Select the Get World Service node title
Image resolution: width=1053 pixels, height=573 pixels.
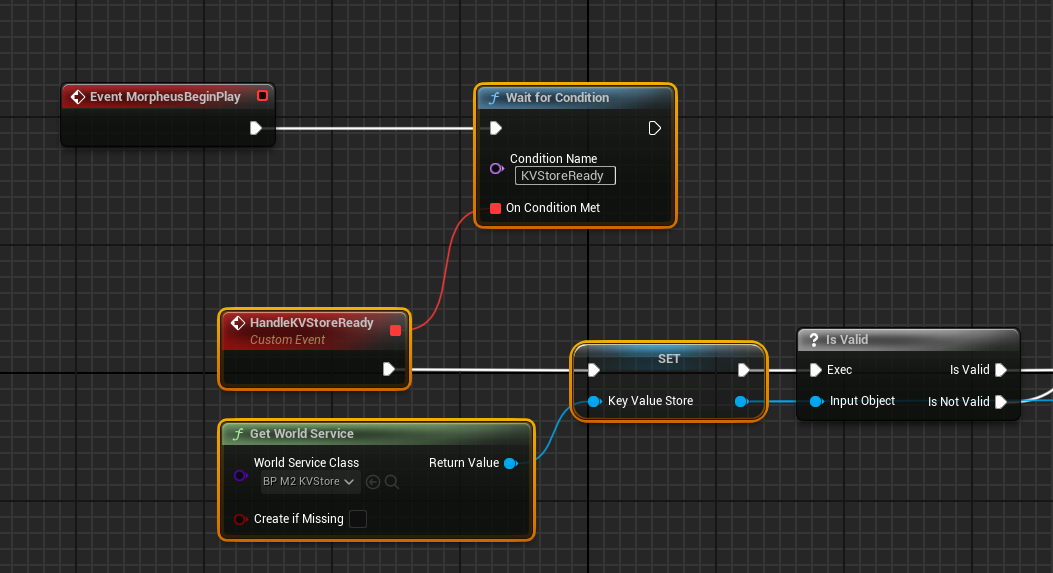point(302,433)
